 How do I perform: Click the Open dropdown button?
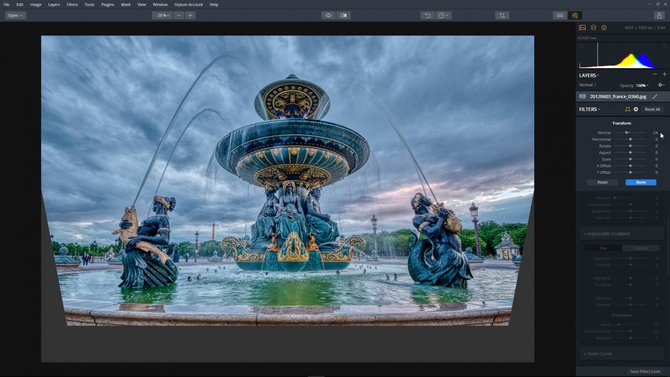tap(15, 15)
